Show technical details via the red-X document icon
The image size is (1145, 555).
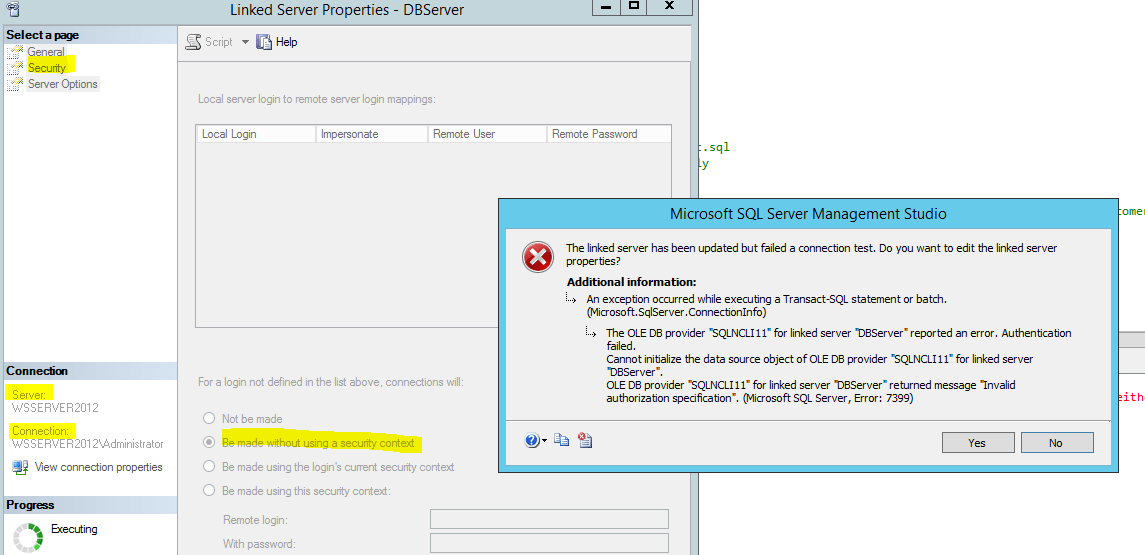coord(585,440)
